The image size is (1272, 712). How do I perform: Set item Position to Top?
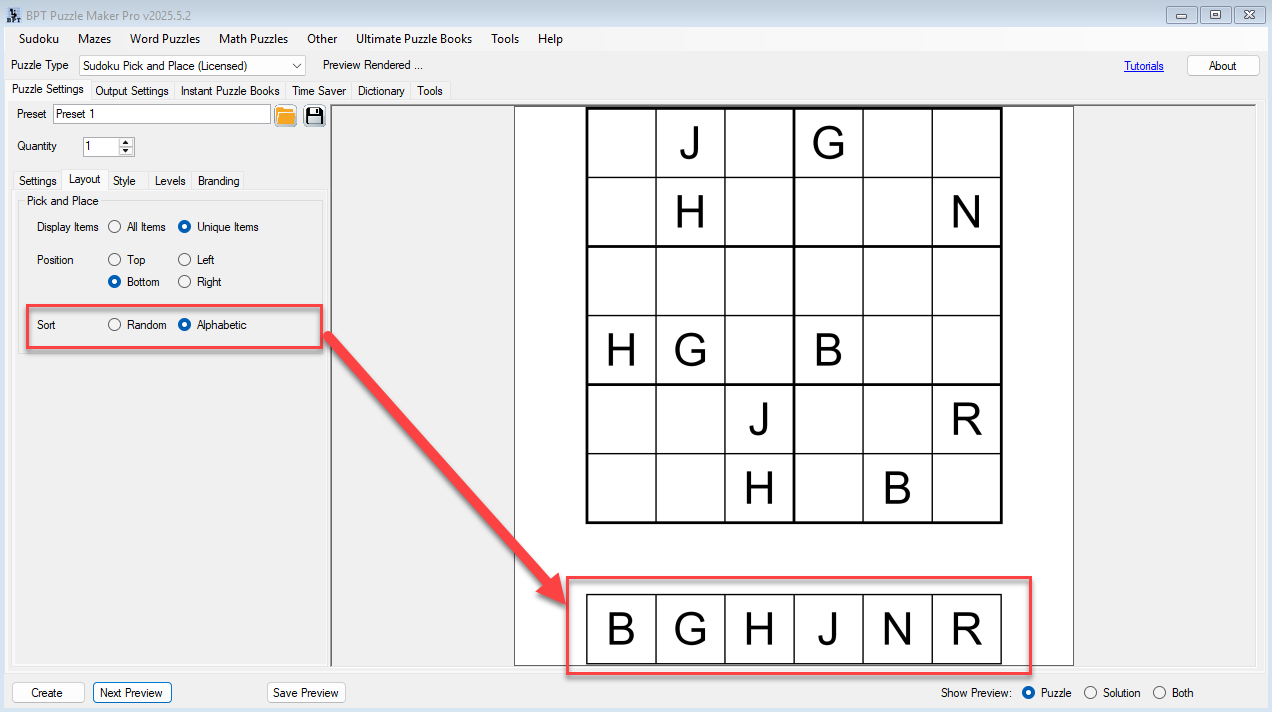coord(114,259)
